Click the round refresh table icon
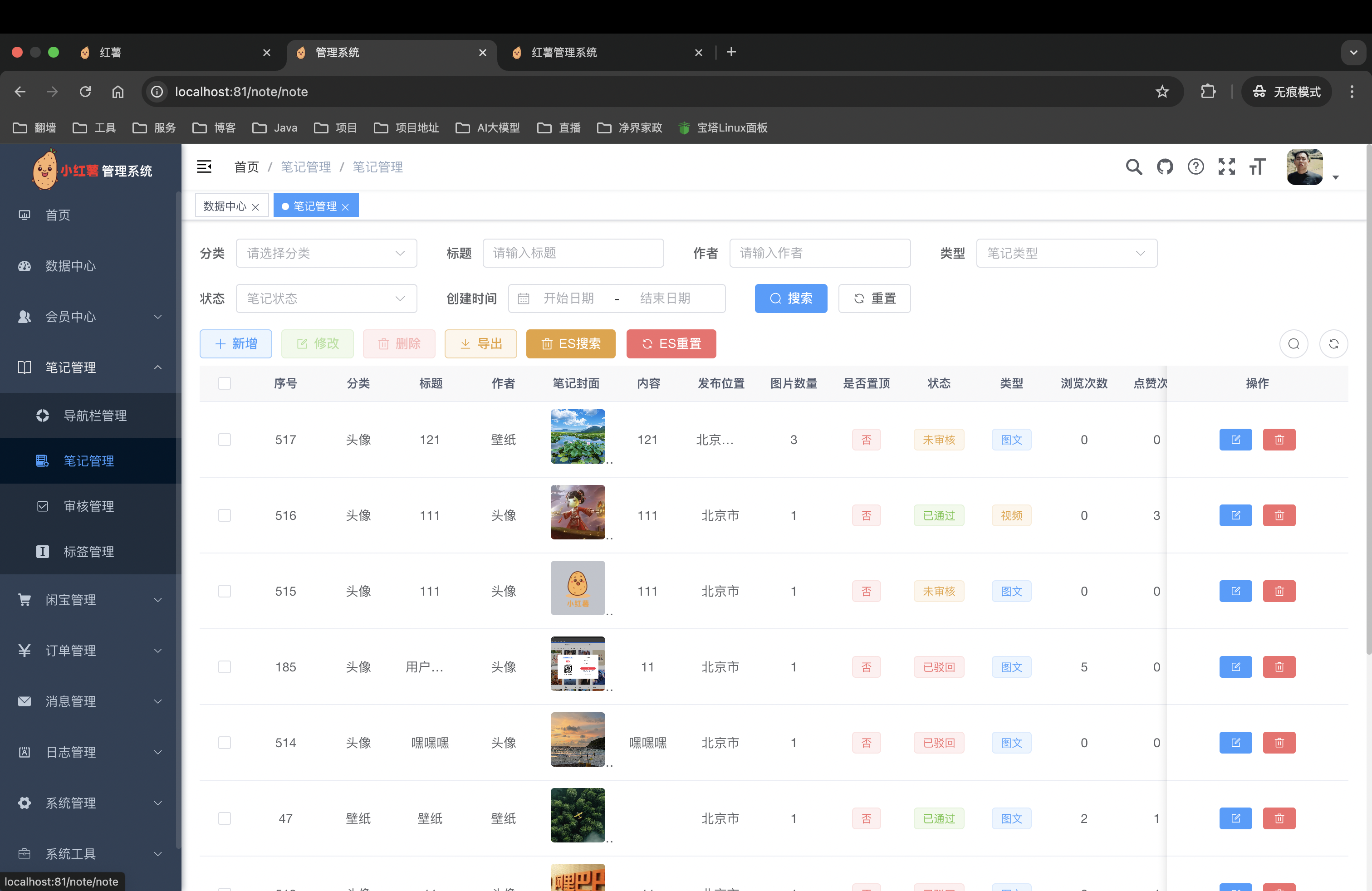 pos(1333,344)
